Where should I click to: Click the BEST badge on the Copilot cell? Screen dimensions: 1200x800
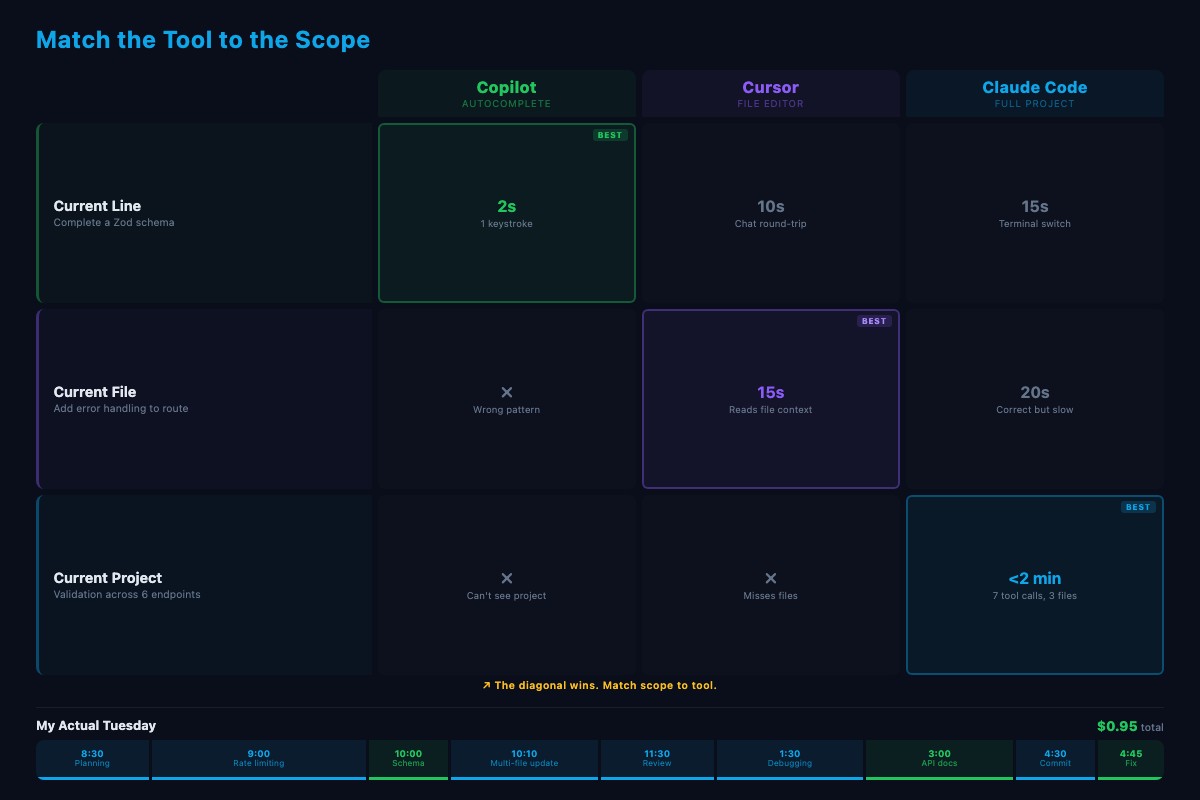click(x=610, y=135)
